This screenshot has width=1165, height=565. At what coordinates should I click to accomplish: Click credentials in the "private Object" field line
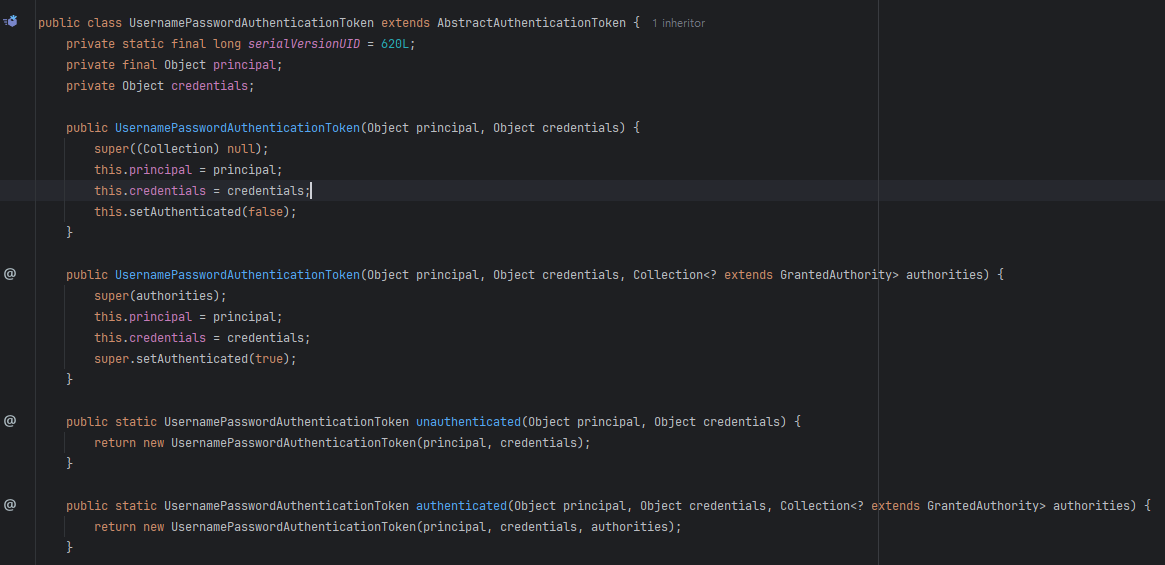pos(210,85)
